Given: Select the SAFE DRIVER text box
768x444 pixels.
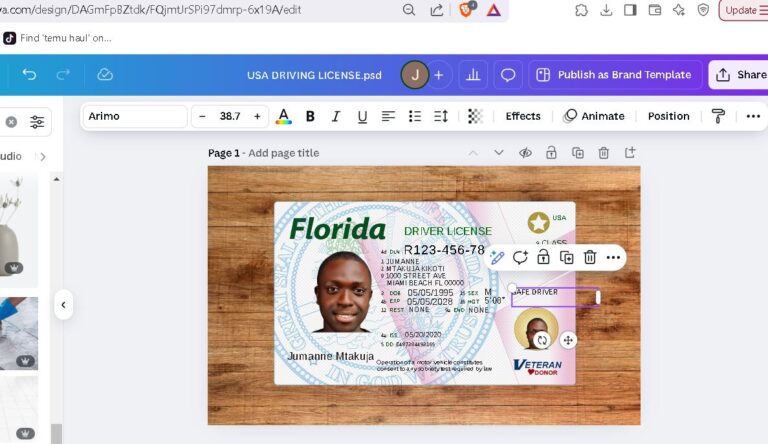Looking at the screenshot, I should (555, 297).
